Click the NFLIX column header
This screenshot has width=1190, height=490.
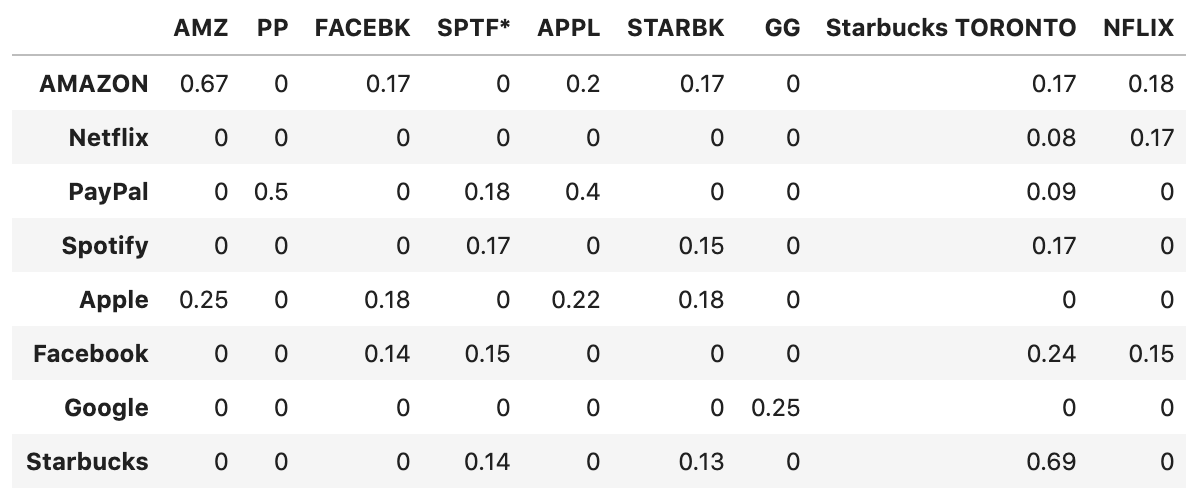tap(1138, 28)
